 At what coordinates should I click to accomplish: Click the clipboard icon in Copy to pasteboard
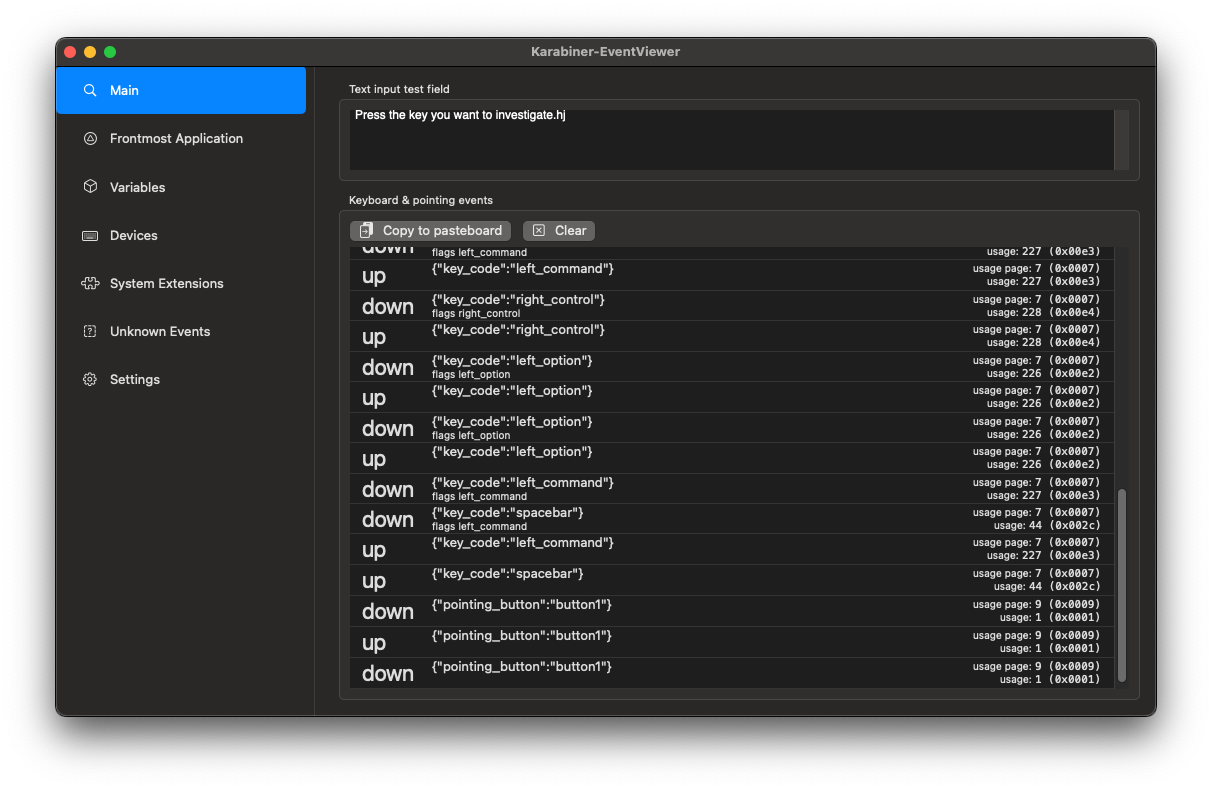[x=366, y=231]
